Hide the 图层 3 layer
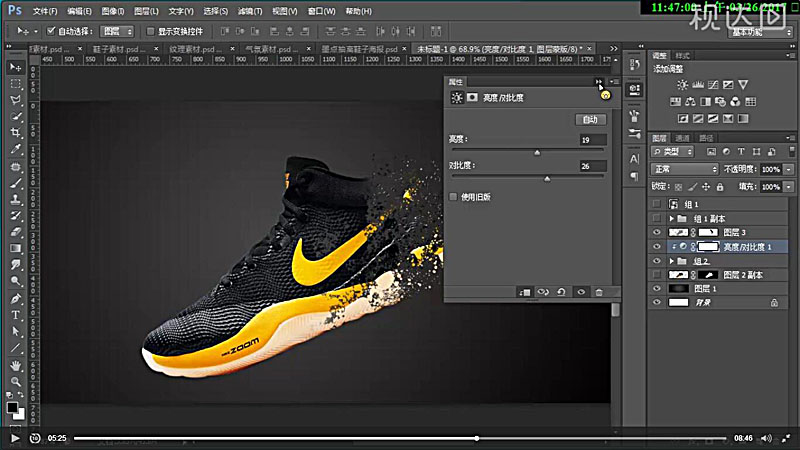800x450 pixels. tap(657, 233)
